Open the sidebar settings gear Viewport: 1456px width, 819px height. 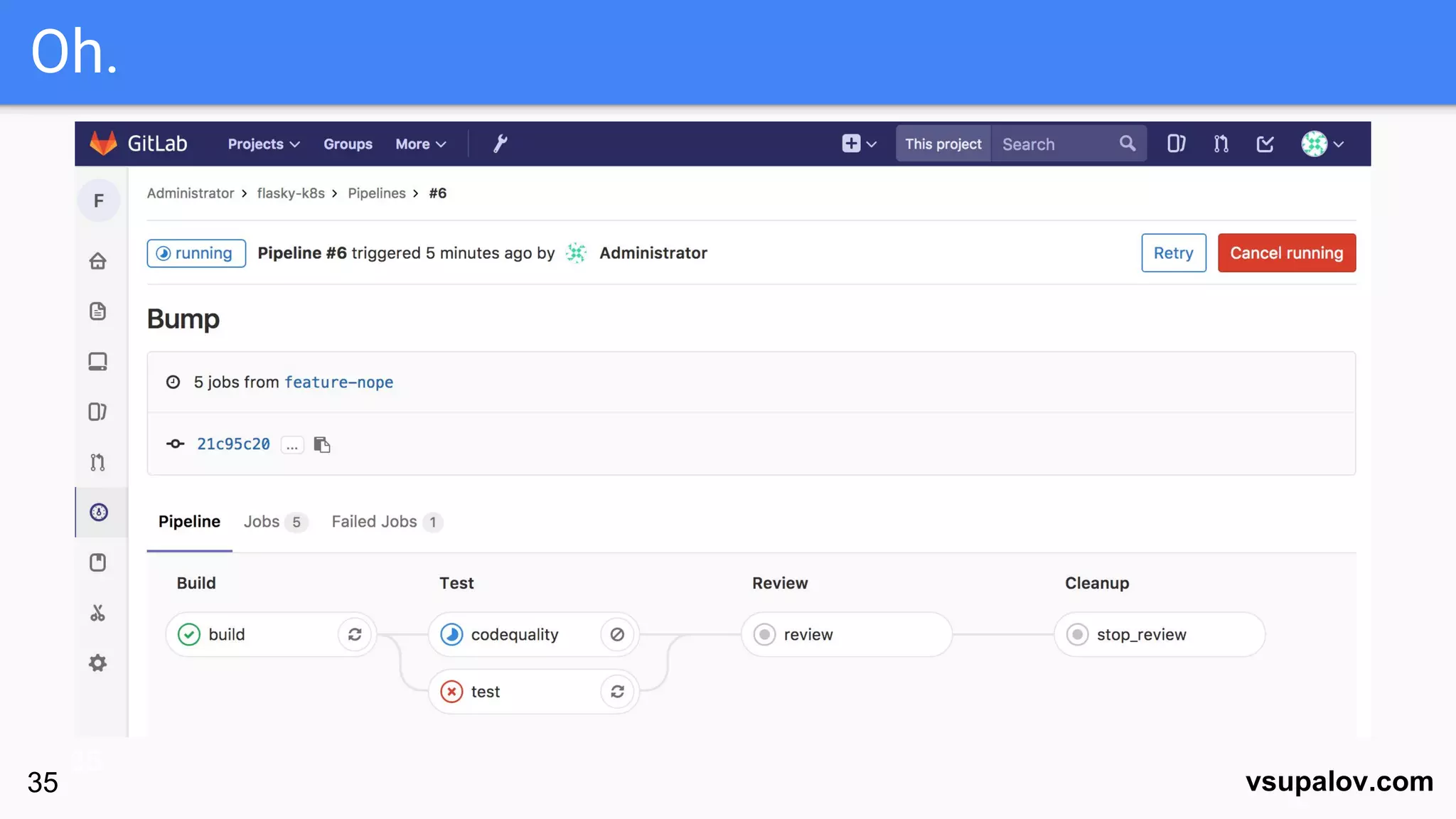(x=98, y=663)
